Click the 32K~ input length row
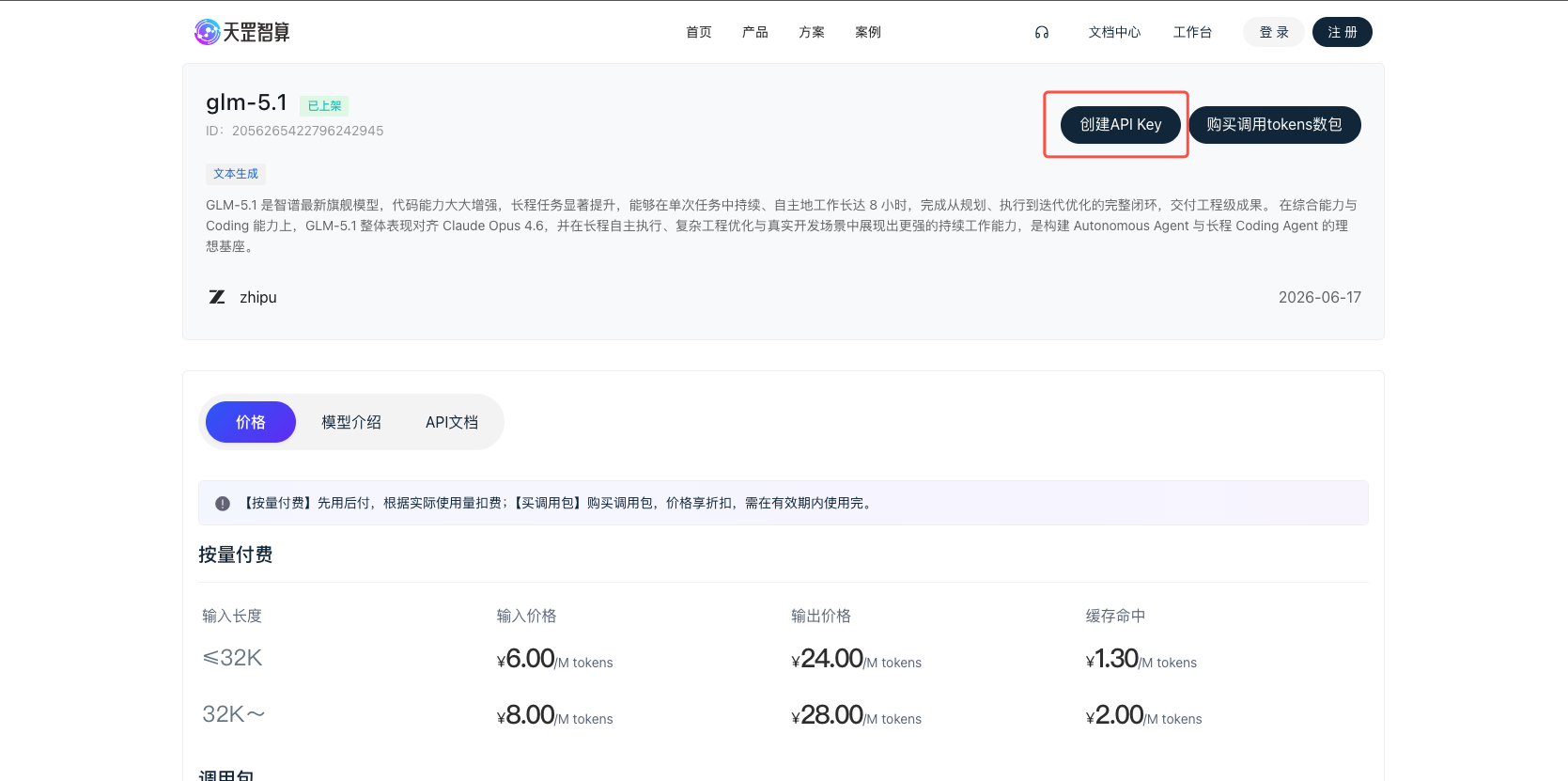This screenshot has height=781, width=1568. 234,714
